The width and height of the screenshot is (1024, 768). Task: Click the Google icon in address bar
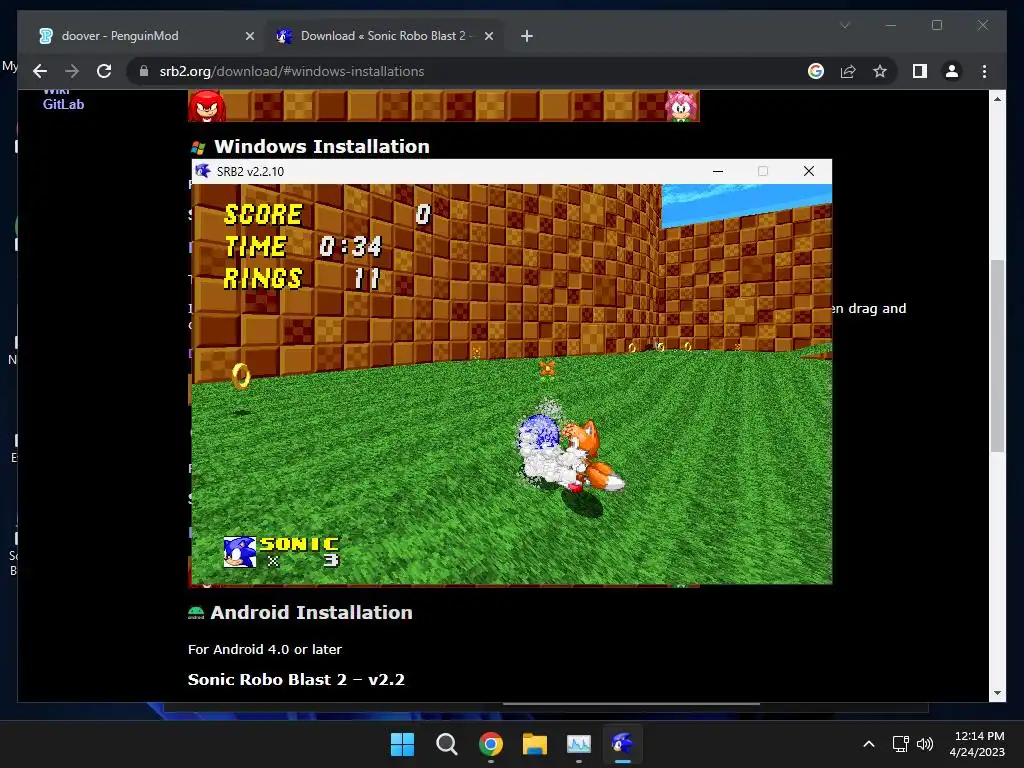pos(816,71)
